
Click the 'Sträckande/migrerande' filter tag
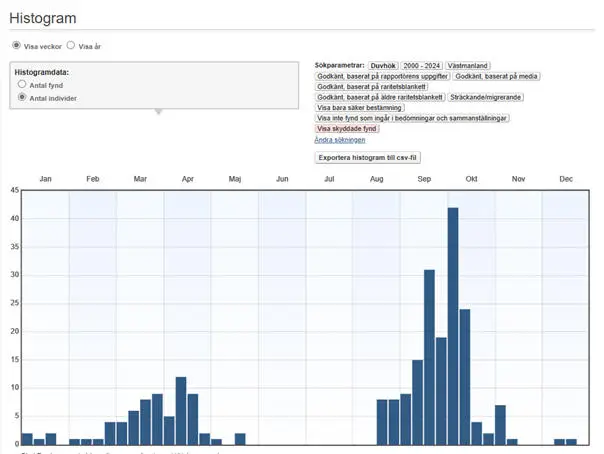(x=486, y=97)
